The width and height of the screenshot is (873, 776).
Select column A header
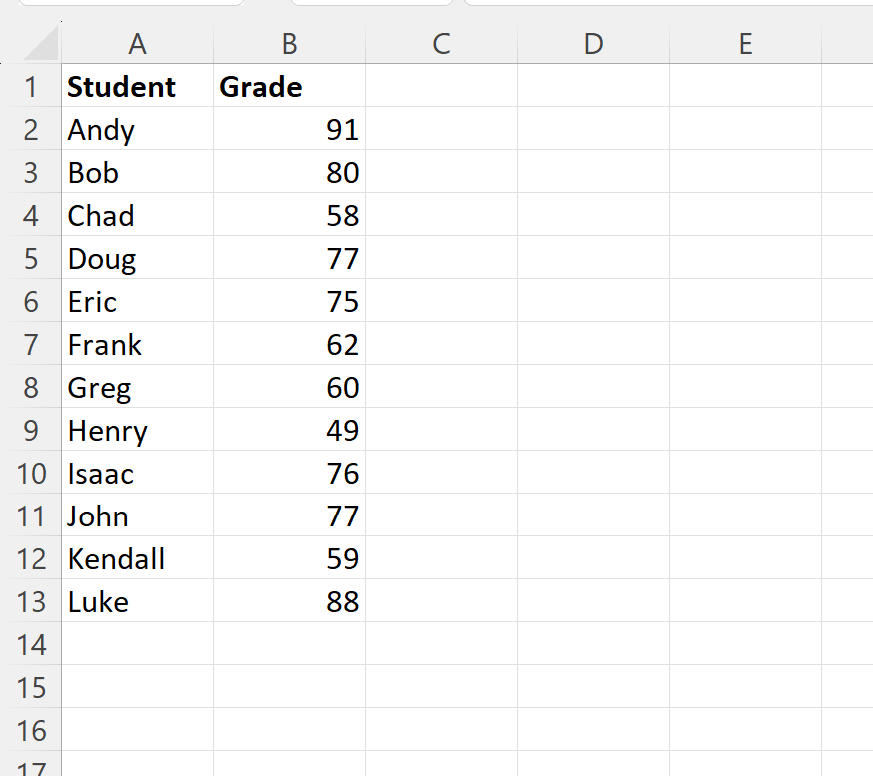137,44
